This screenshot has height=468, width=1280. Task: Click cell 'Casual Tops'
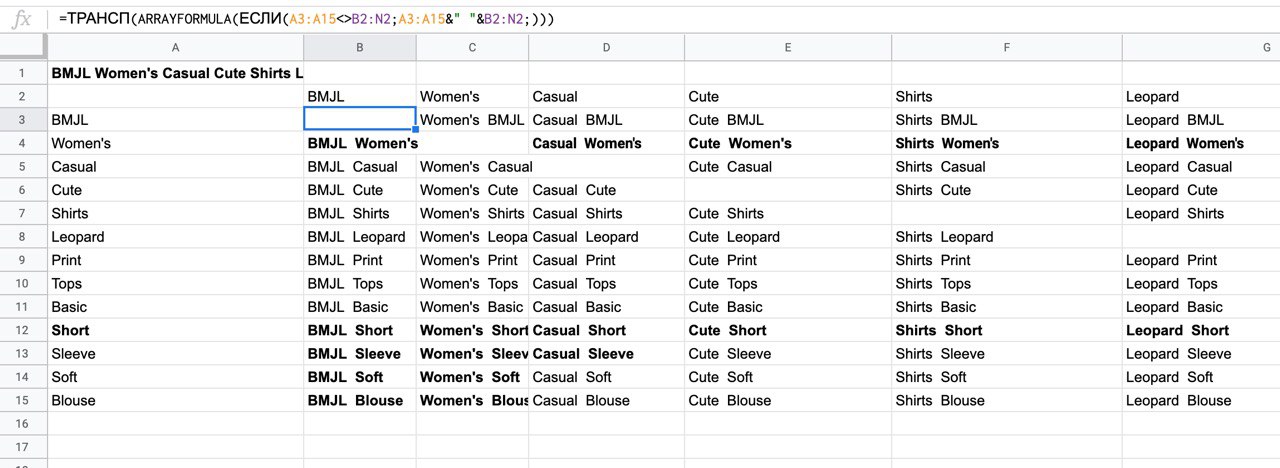point(606,283)
